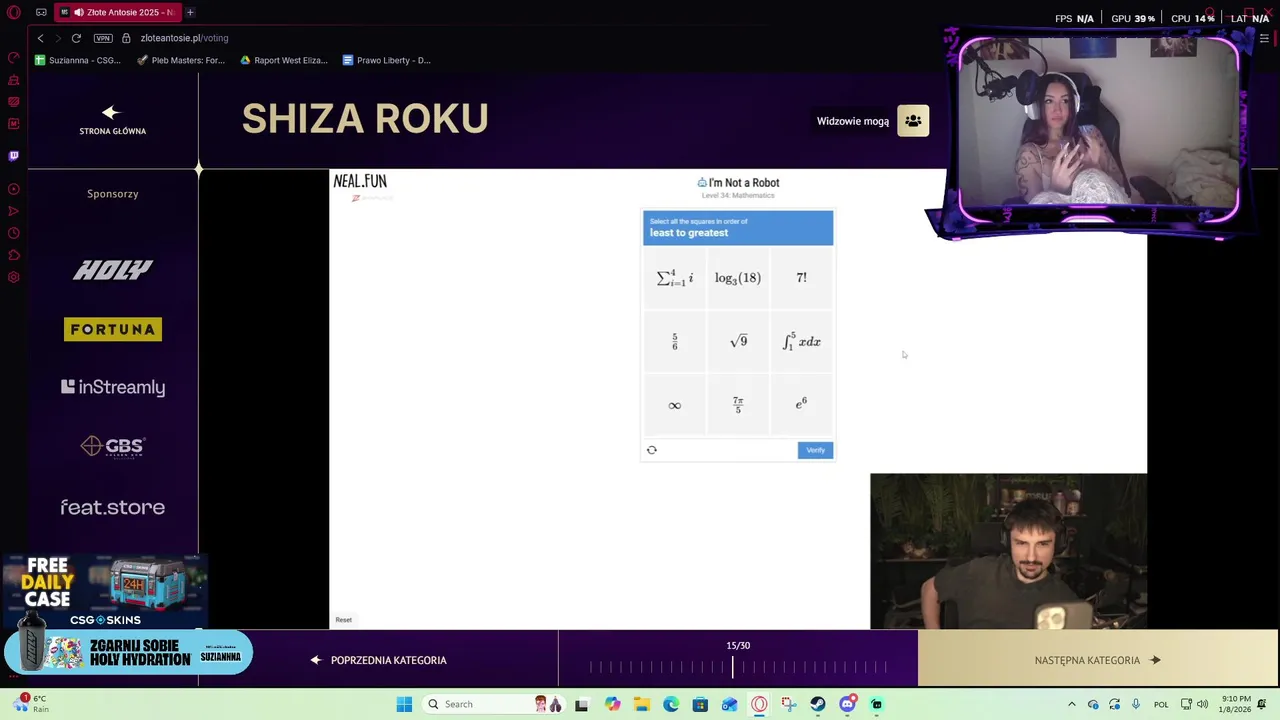Select the sum of i tile

(674, 278)
